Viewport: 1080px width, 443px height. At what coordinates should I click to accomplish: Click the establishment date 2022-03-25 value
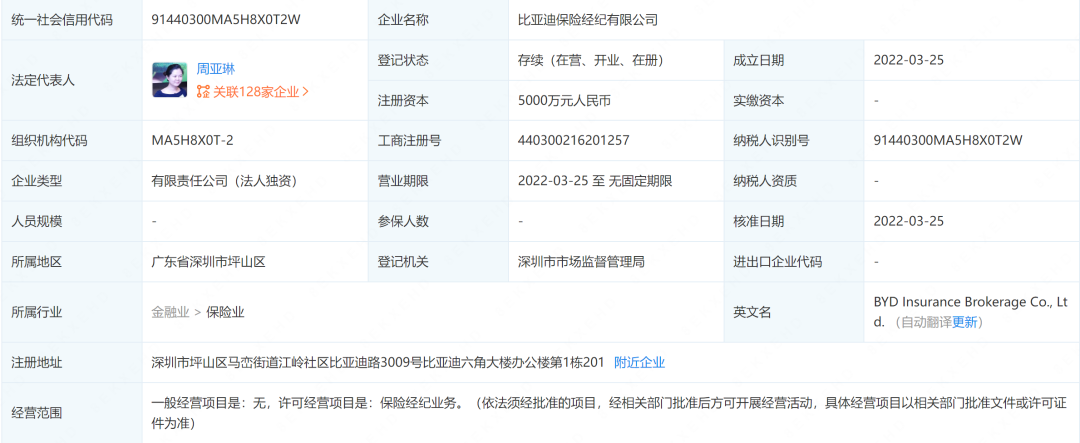click(x=908, y=60)
